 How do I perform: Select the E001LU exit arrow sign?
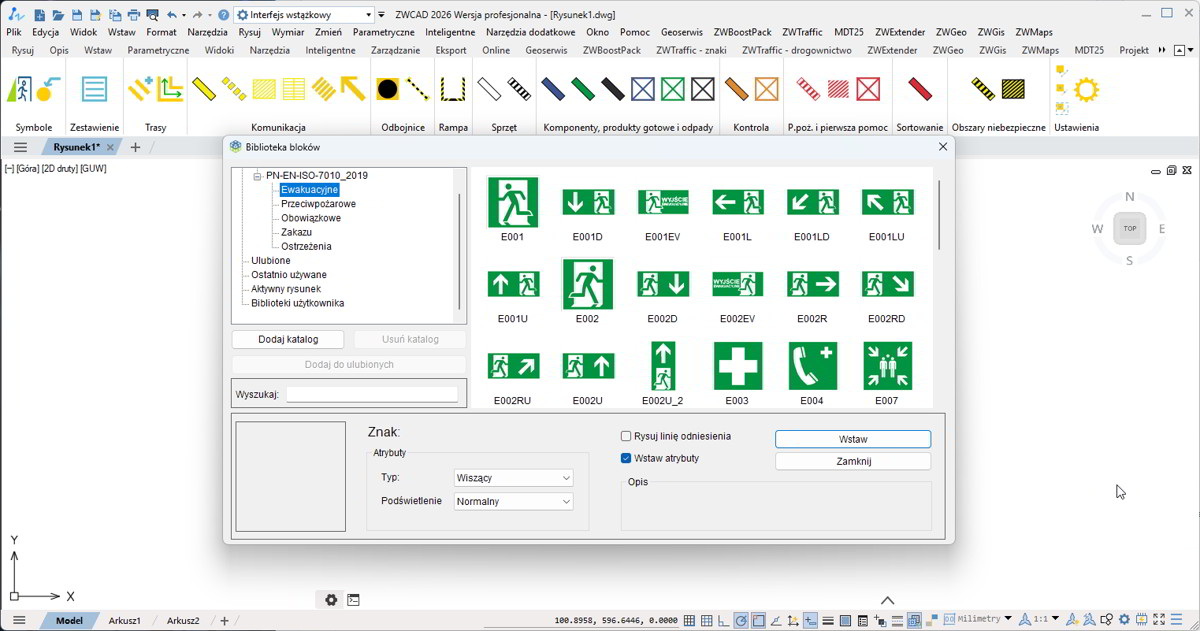(887, 203)
